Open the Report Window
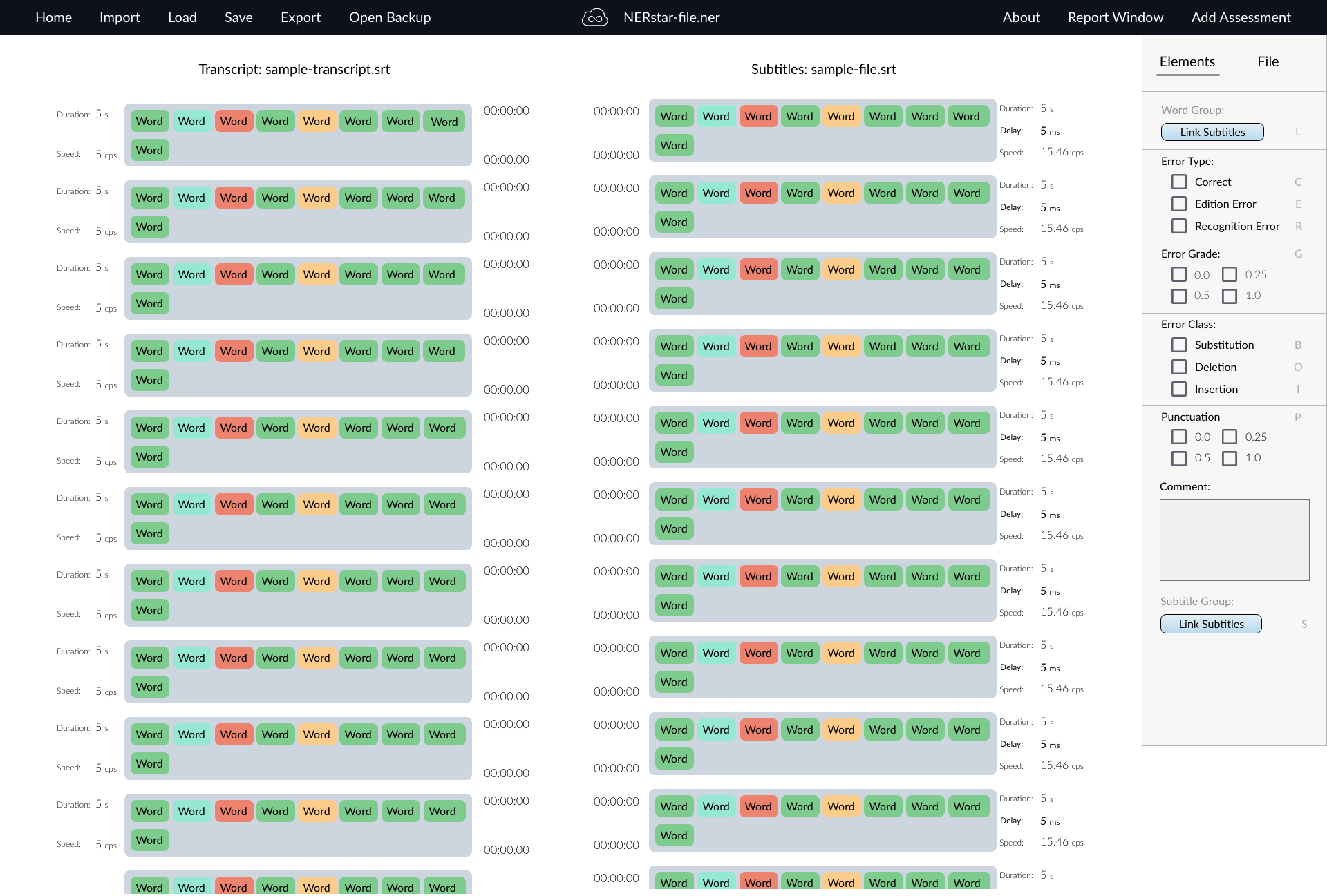 tap(1115, 17)
